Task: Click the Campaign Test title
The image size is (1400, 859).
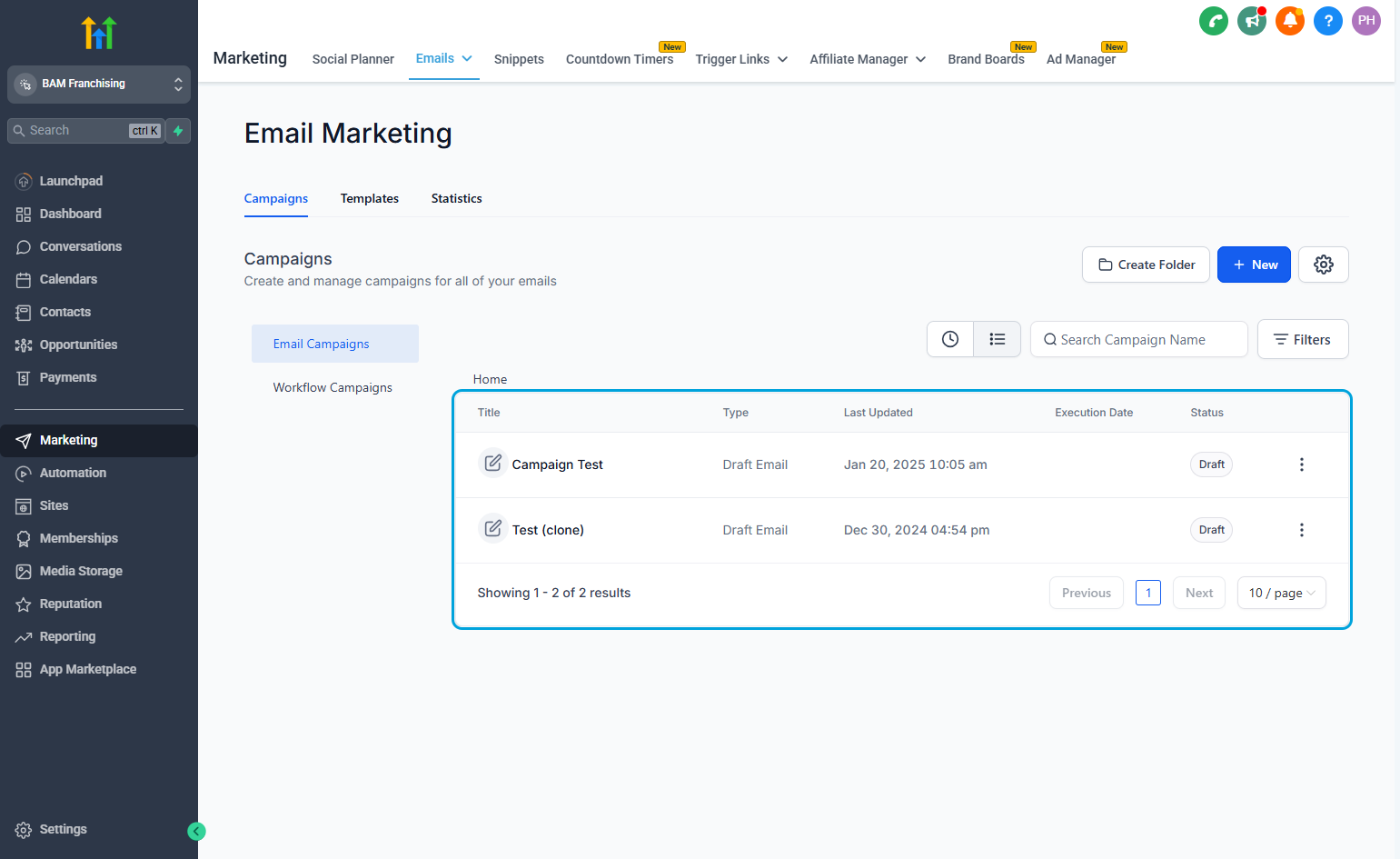Action: (x=557, y=464)
